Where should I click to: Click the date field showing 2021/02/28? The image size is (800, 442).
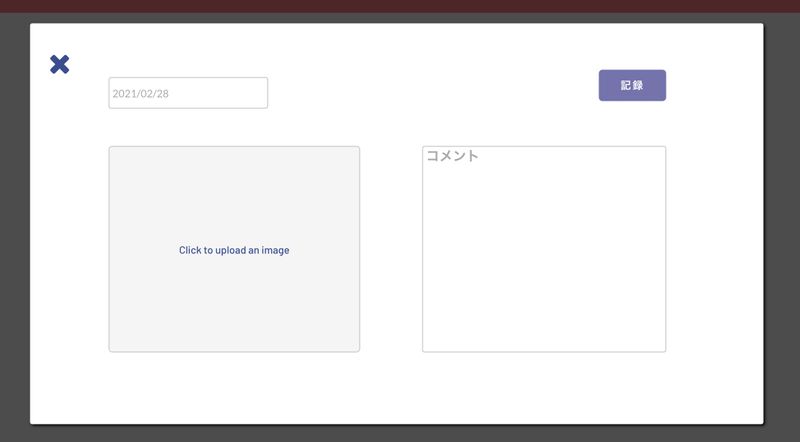coord(188,93)
